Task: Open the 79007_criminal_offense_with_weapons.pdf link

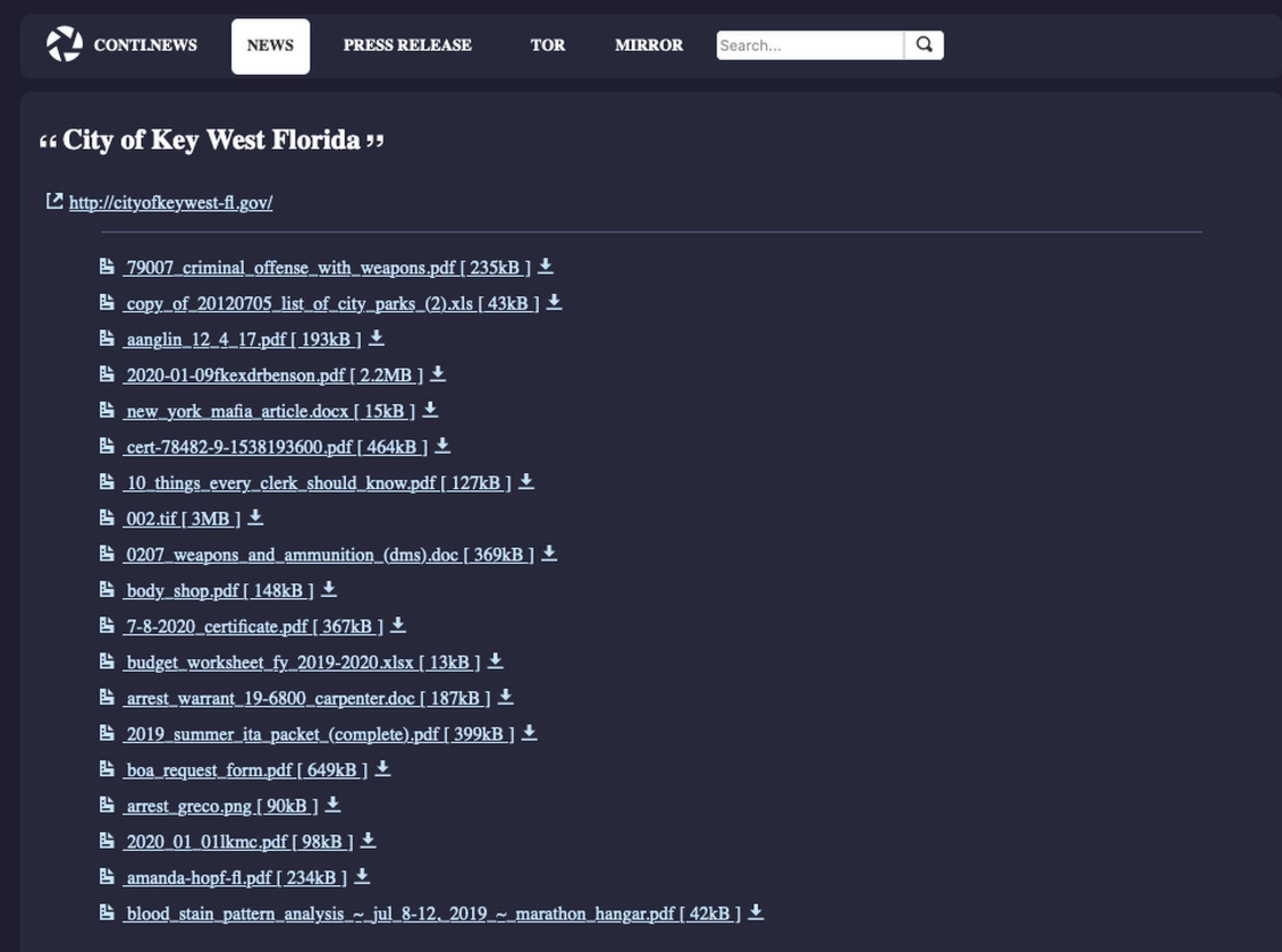Action: 326,268
